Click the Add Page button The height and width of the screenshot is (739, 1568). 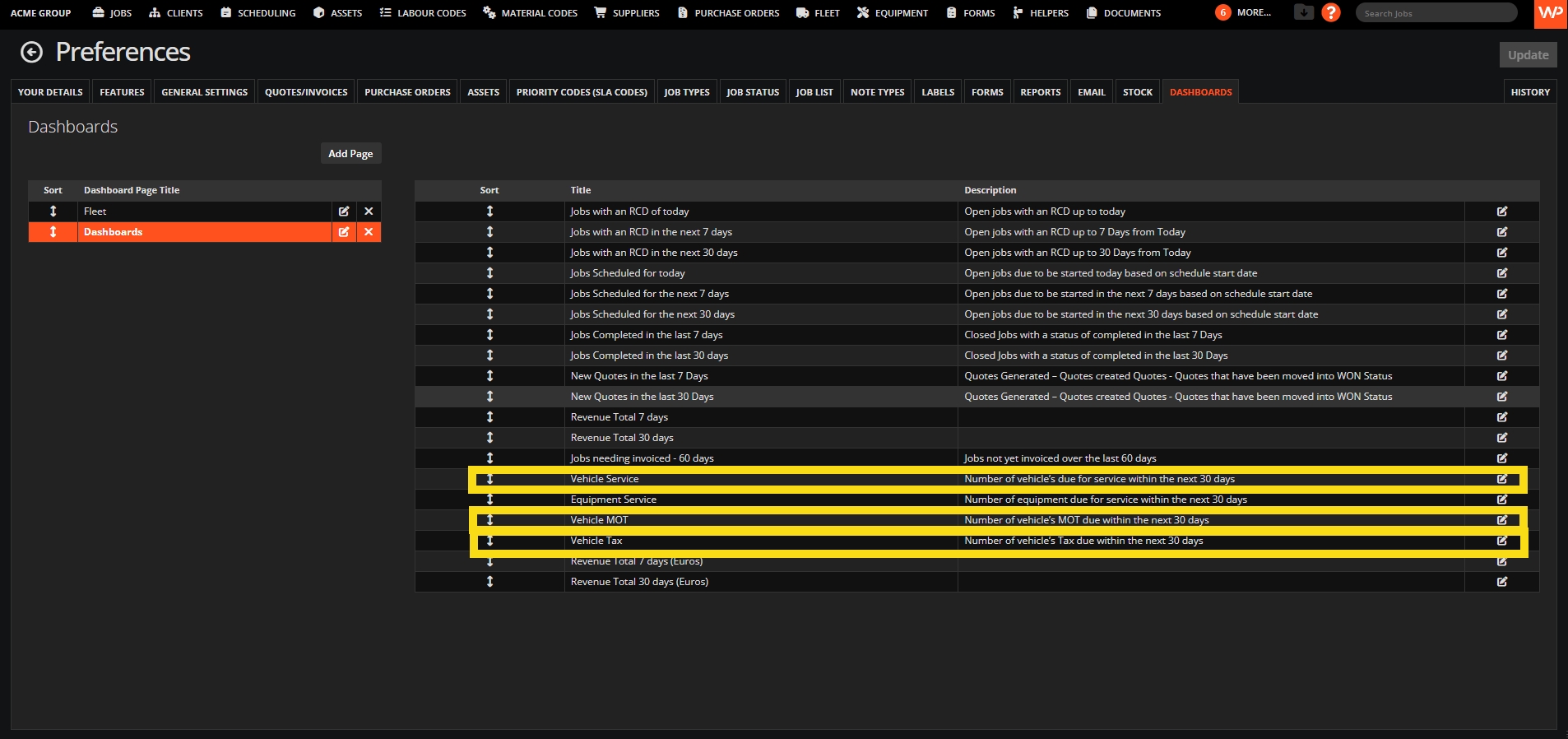350,154
